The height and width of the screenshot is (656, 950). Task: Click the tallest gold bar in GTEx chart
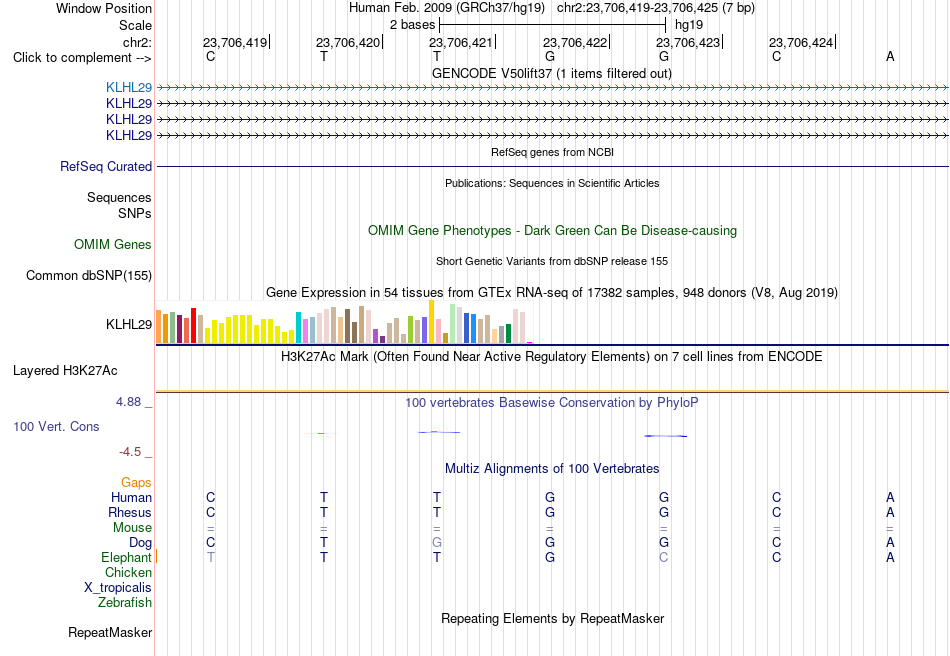tap(431, 322)
